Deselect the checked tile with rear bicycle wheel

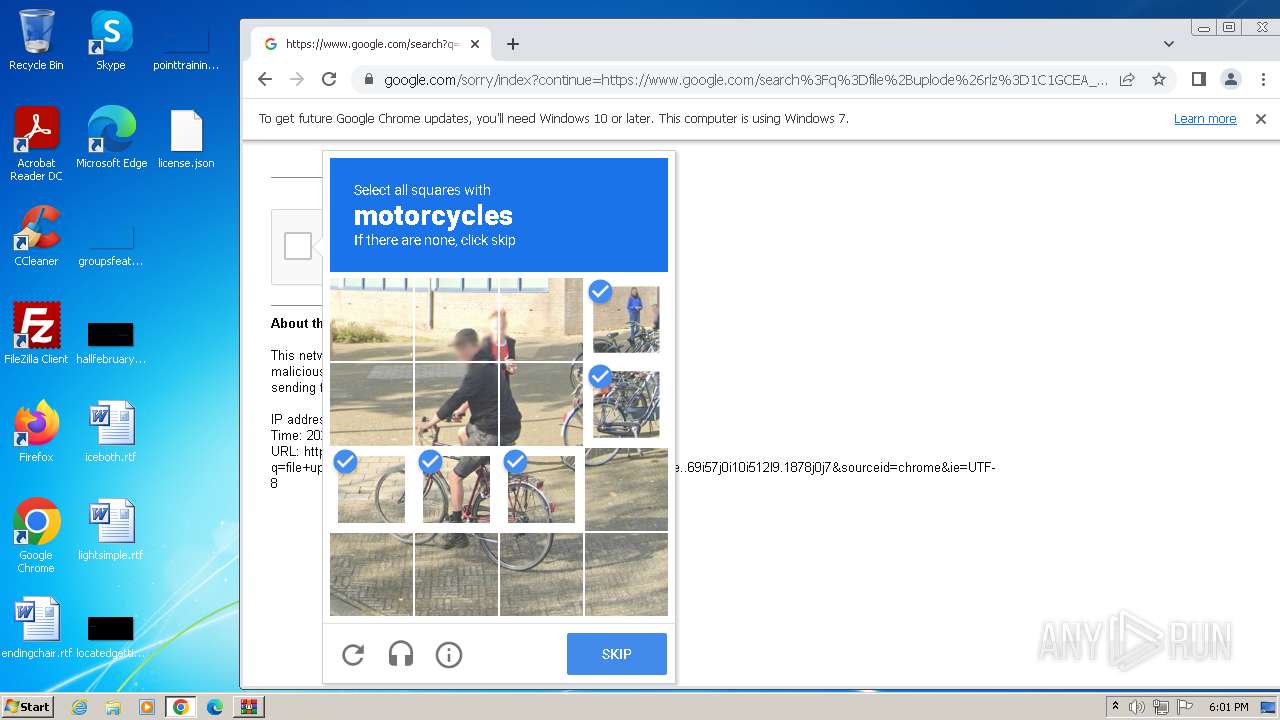[541, 490]
